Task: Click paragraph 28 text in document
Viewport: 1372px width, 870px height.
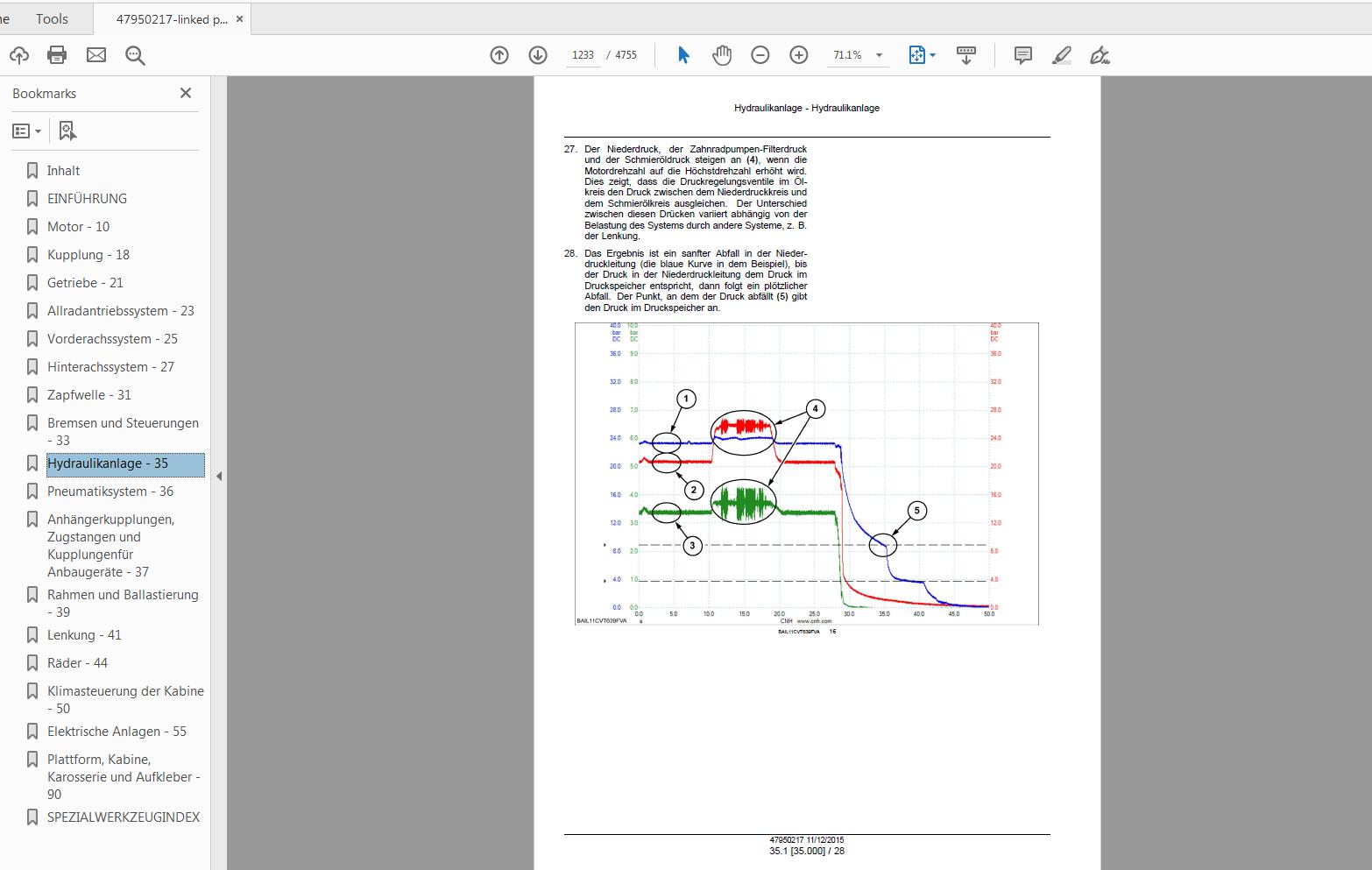Action: [x=696, y=280]
